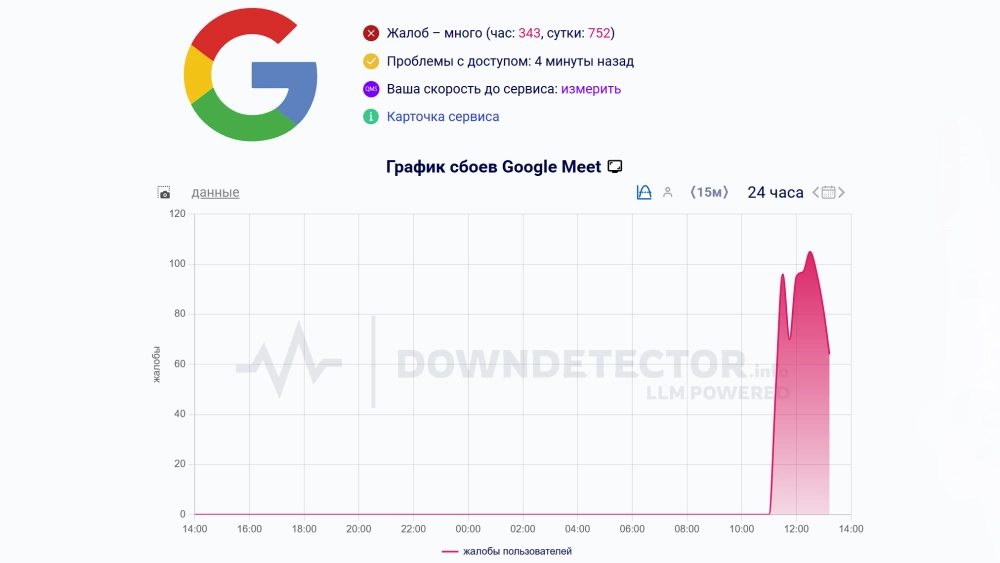Click the yellow checkmark access problems icon
This screenshot has width=1000, height=563.
coord(371,61)
